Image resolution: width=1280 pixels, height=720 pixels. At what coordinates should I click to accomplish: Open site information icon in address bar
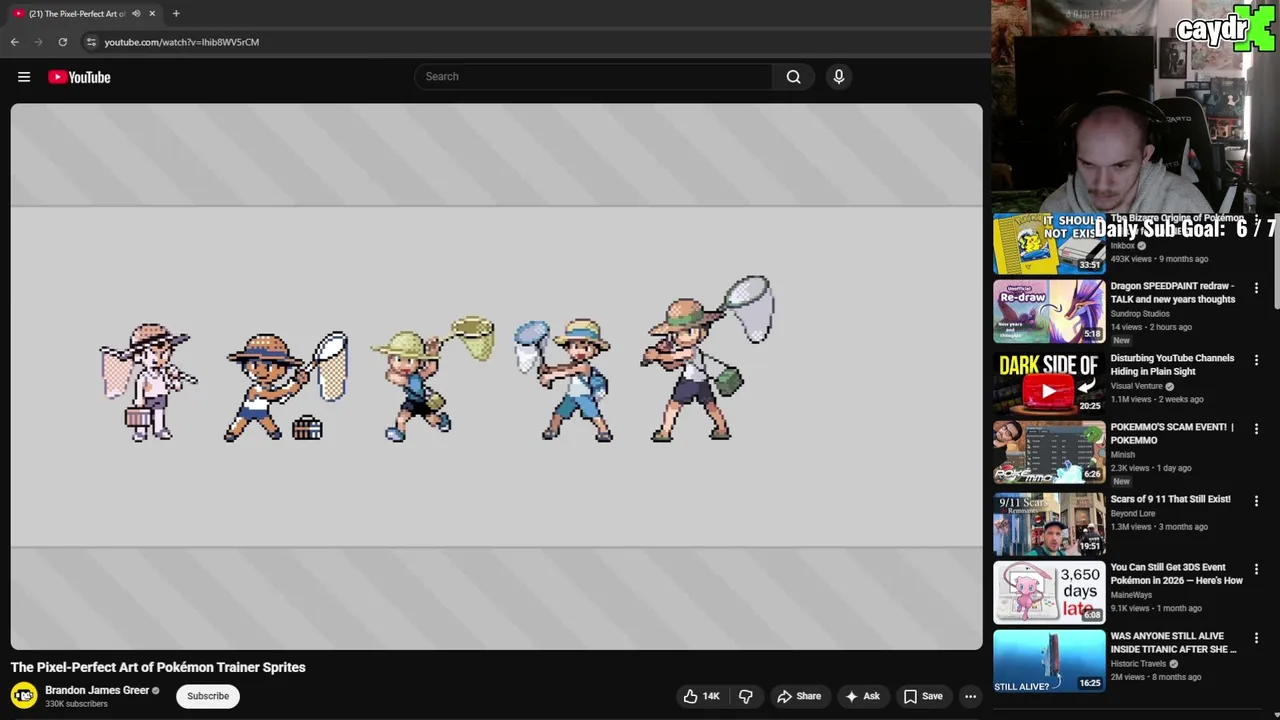(91, 42)
